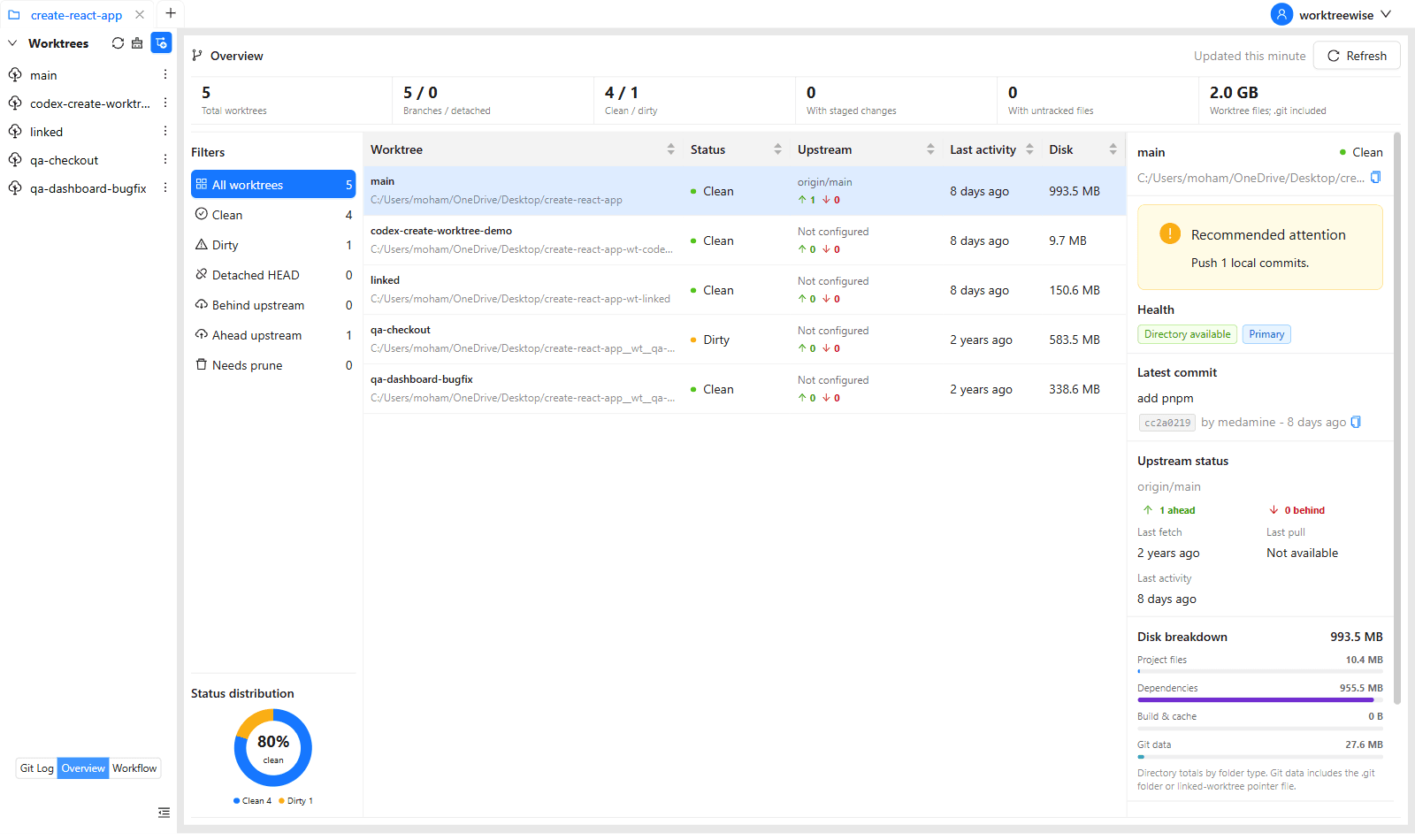Switch to the Git Log tab
Screen dimensions: 1415x840
pos(37,768)
